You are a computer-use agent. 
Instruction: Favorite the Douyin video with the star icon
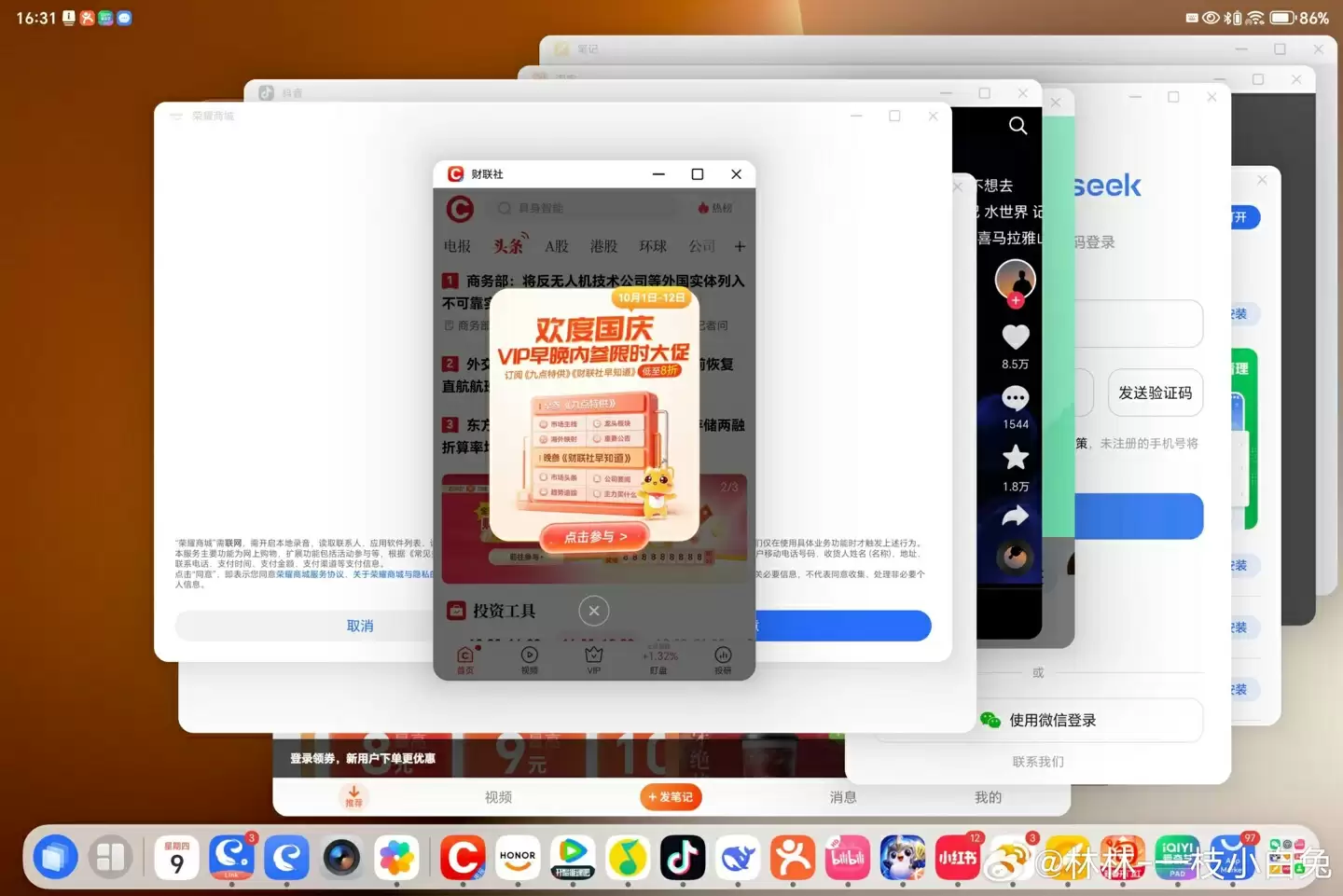click(x=1015, y=458)
